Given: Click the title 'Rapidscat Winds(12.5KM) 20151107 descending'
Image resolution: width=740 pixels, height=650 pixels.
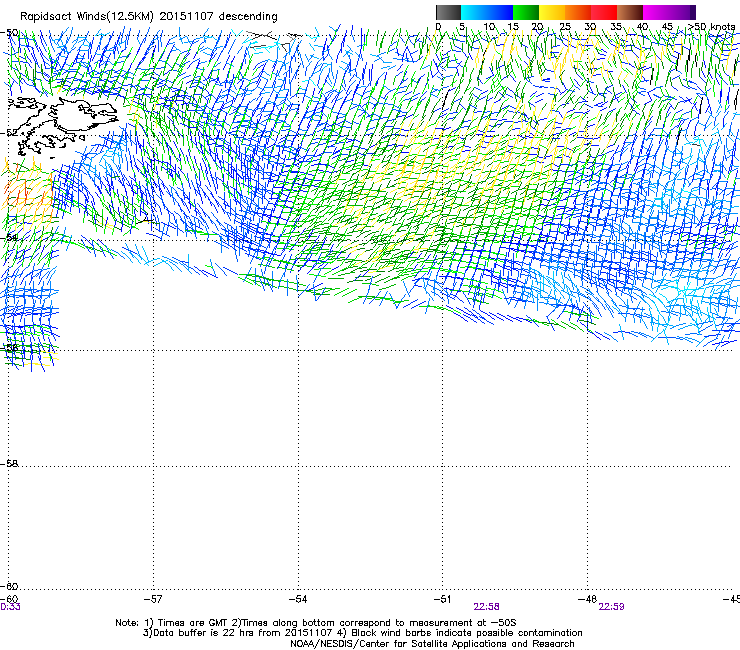Looking at the screenshot, I should 149,17.
